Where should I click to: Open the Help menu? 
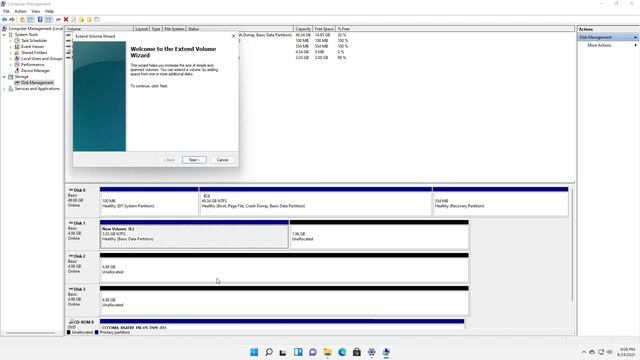[x=49, y=11]
